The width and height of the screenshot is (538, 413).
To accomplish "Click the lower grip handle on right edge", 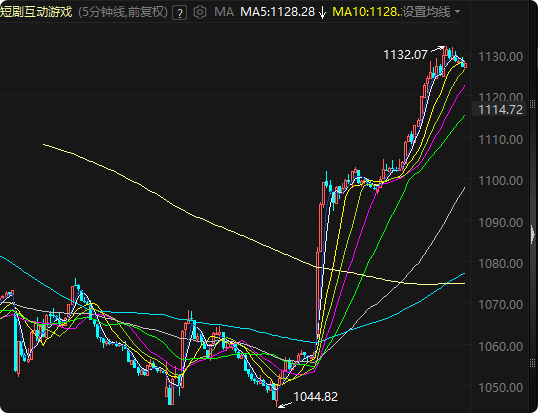I will (532, 363).
